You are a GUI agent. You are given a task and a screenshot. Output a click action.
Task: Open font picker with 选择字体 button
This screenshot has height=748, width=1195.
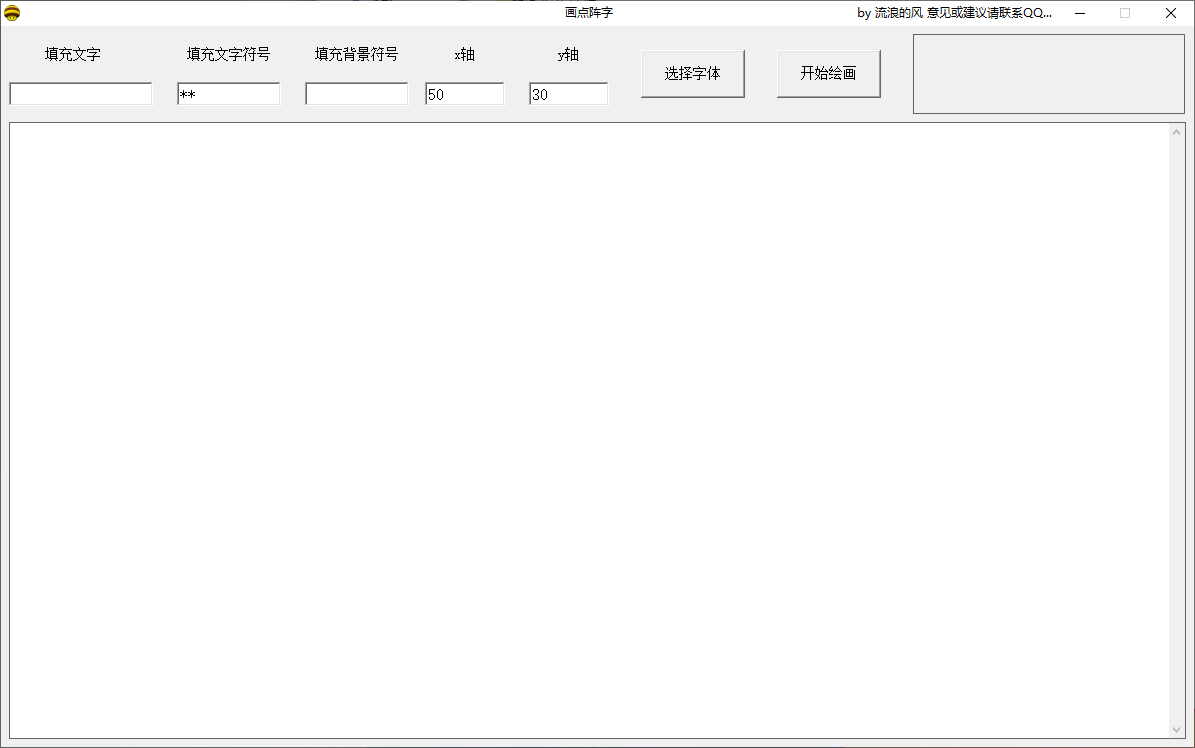[693, 74]
